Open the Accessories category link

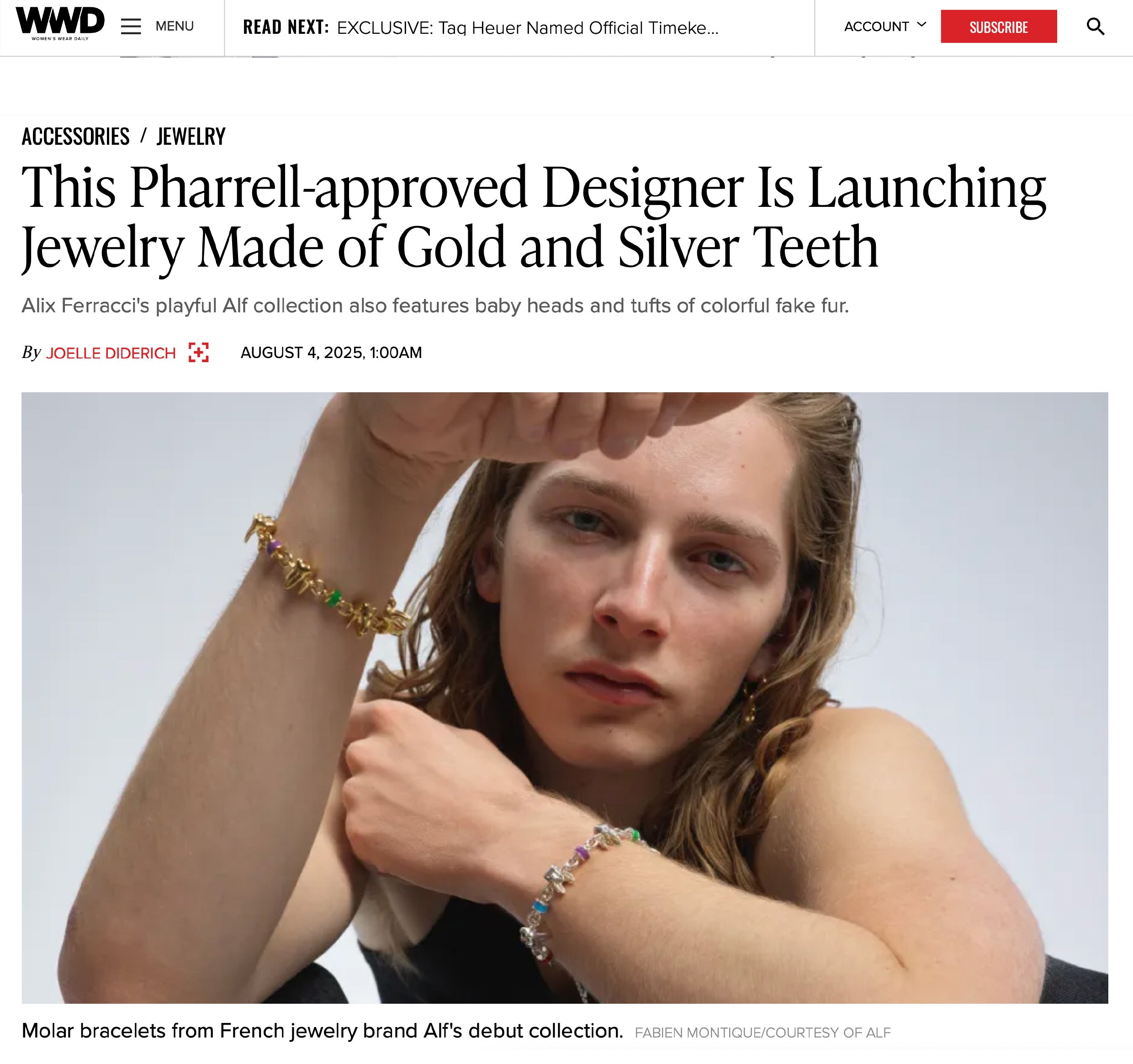[76, 136]
